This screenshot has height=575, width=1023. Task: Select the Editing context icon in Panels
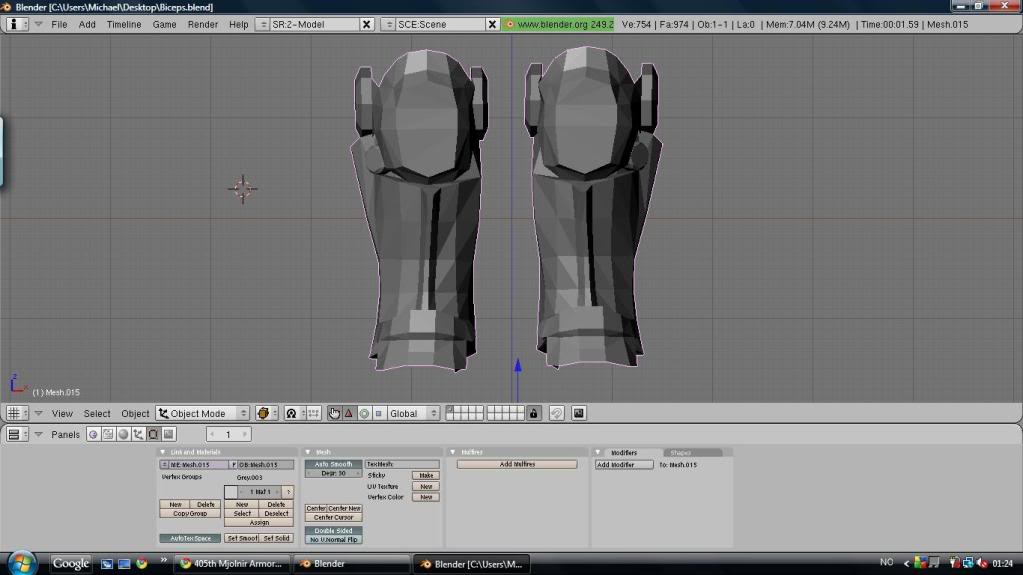pos(153,434)
